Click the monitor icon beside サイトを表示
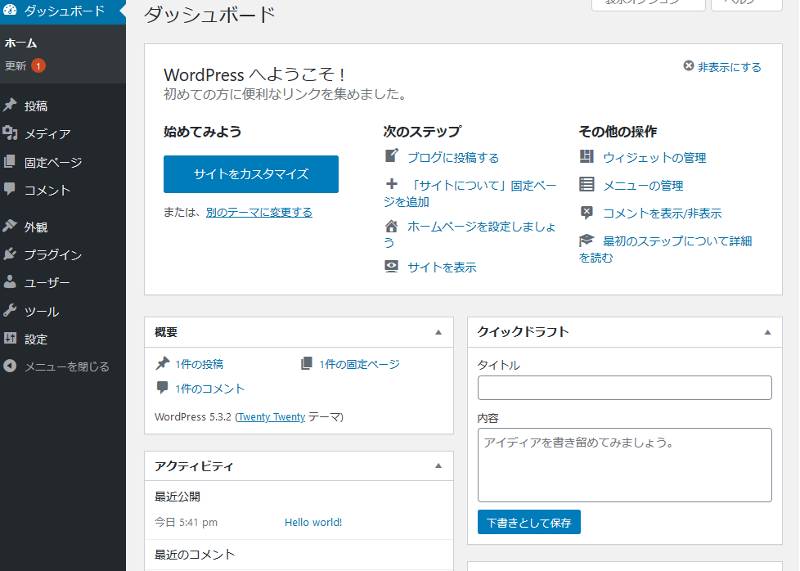800x571 pixels. (391, 266)
